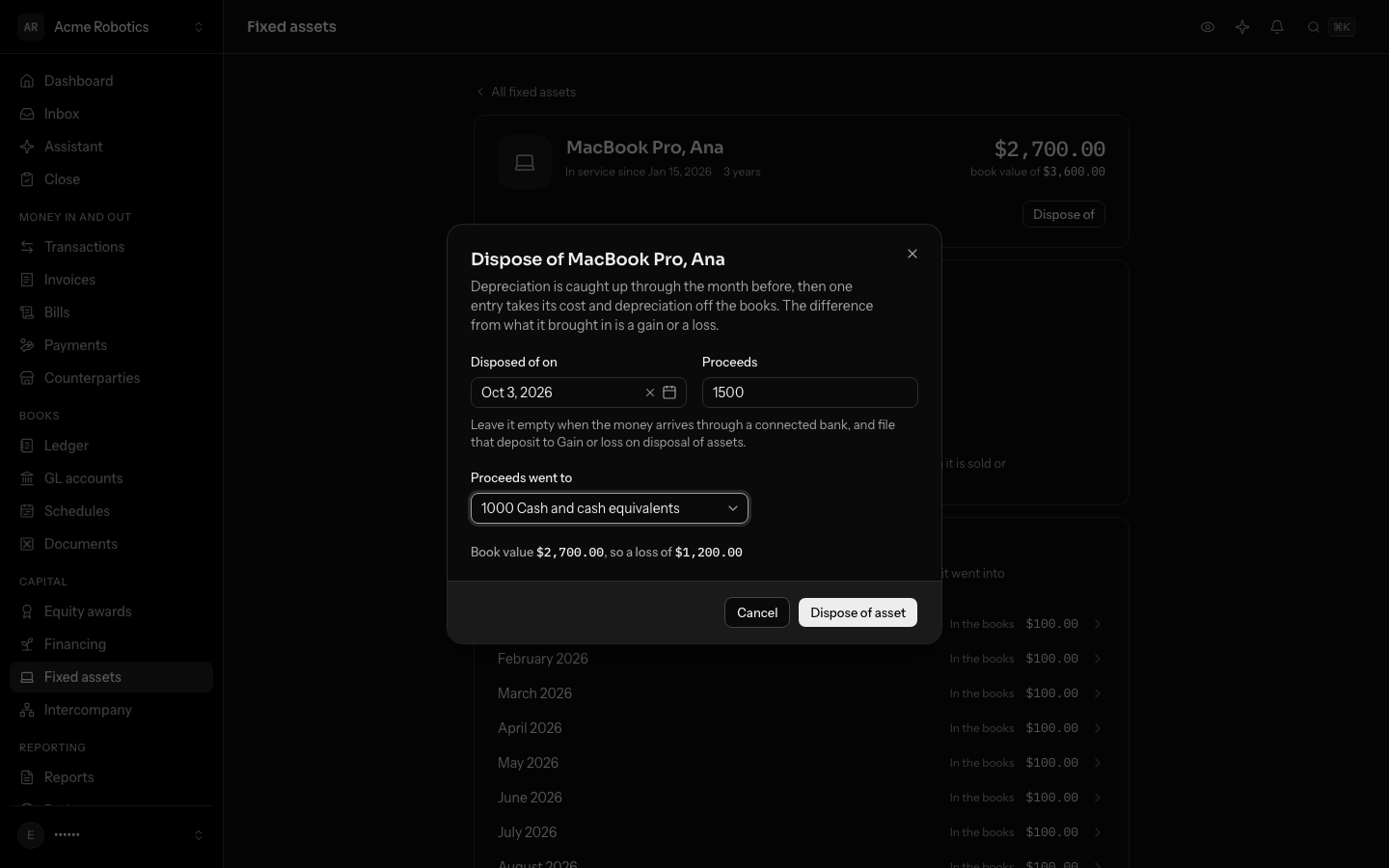This screenshot has width=1389, height=868.
Task: Open the sparkle assistant icon in top bar
Action: [x=1242, y=27]
